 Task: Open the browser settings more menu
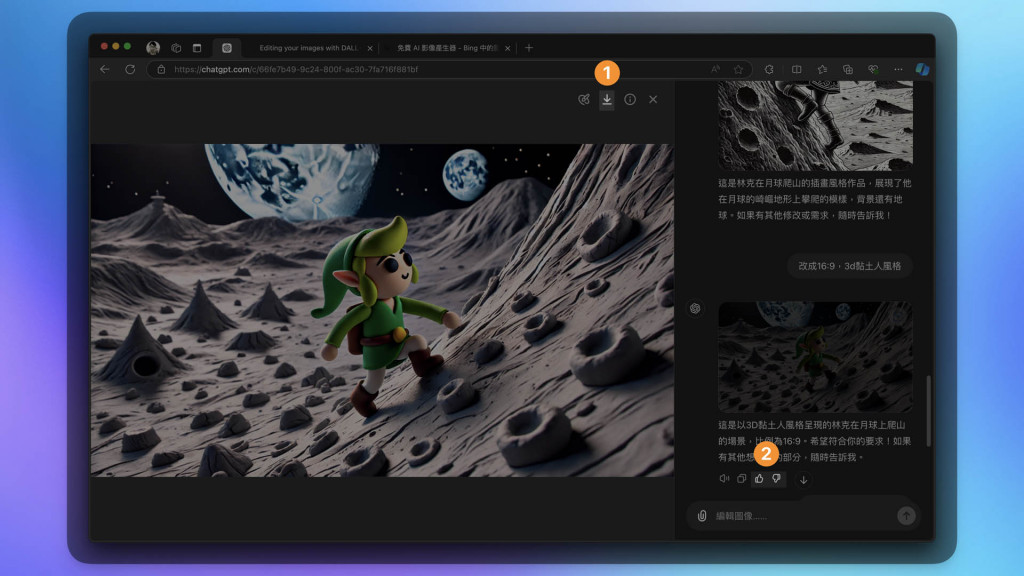[899, 69]
